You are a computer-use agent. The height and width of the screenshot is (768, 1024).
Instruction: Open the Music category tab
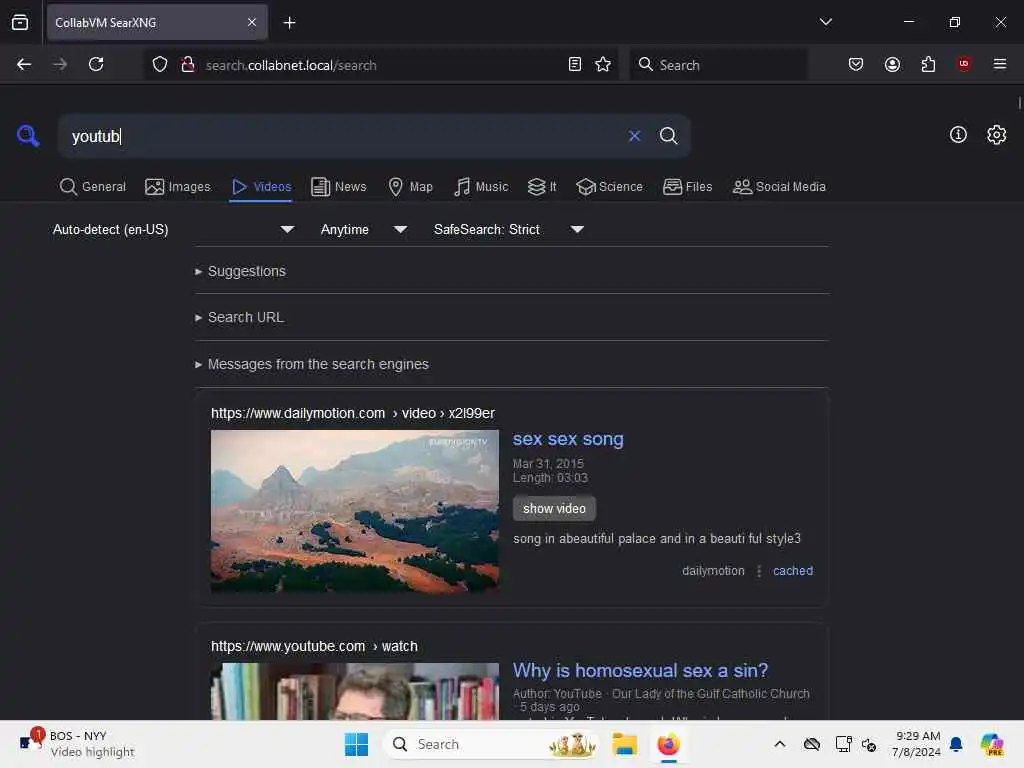pos(481,187)
